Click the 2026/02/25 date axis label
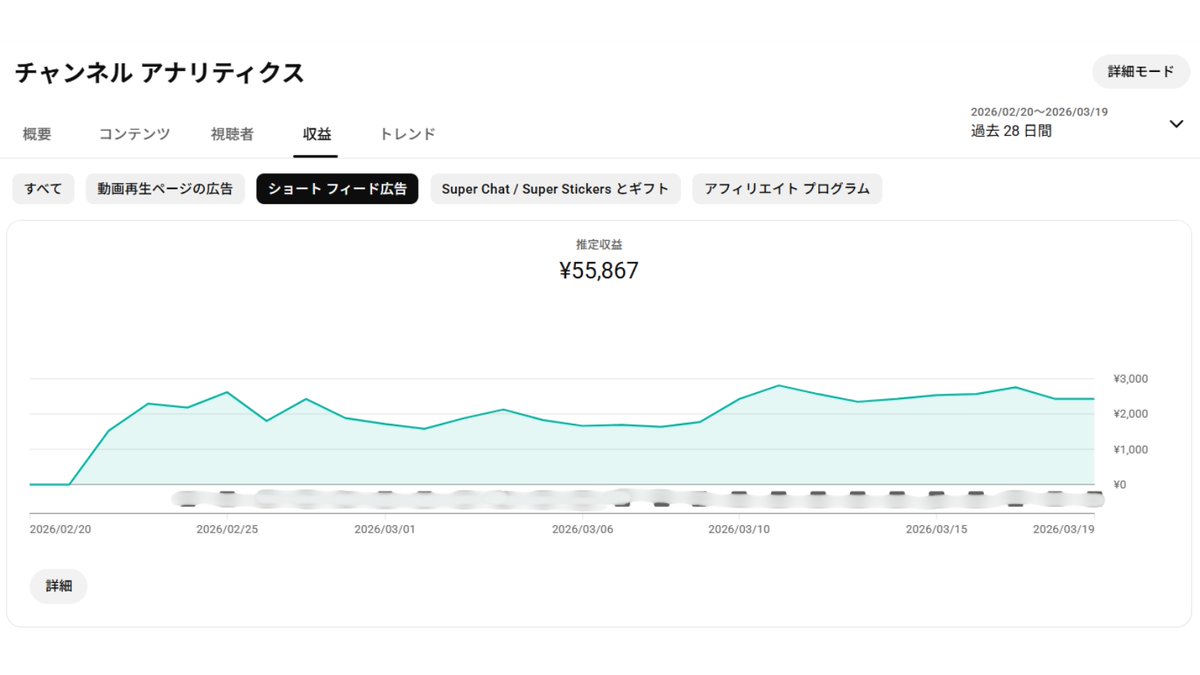 point(227,529)
